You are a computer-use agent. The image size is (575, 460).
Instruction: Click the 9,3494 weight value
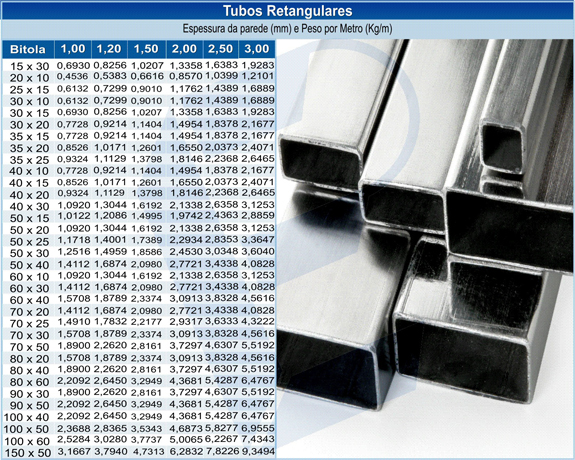[x=258, y=452]
